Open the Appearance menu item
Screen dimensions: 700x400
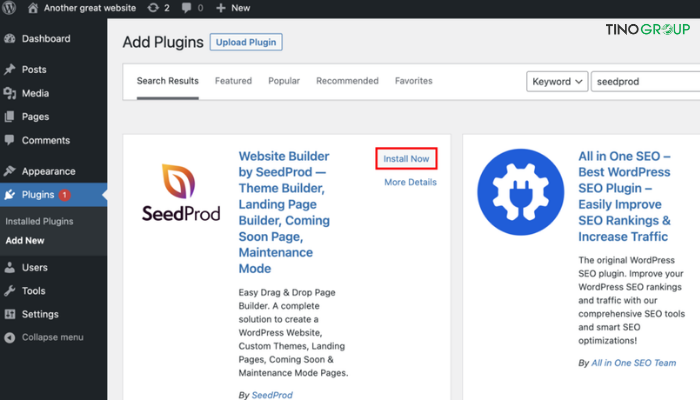tap(49, 171)
